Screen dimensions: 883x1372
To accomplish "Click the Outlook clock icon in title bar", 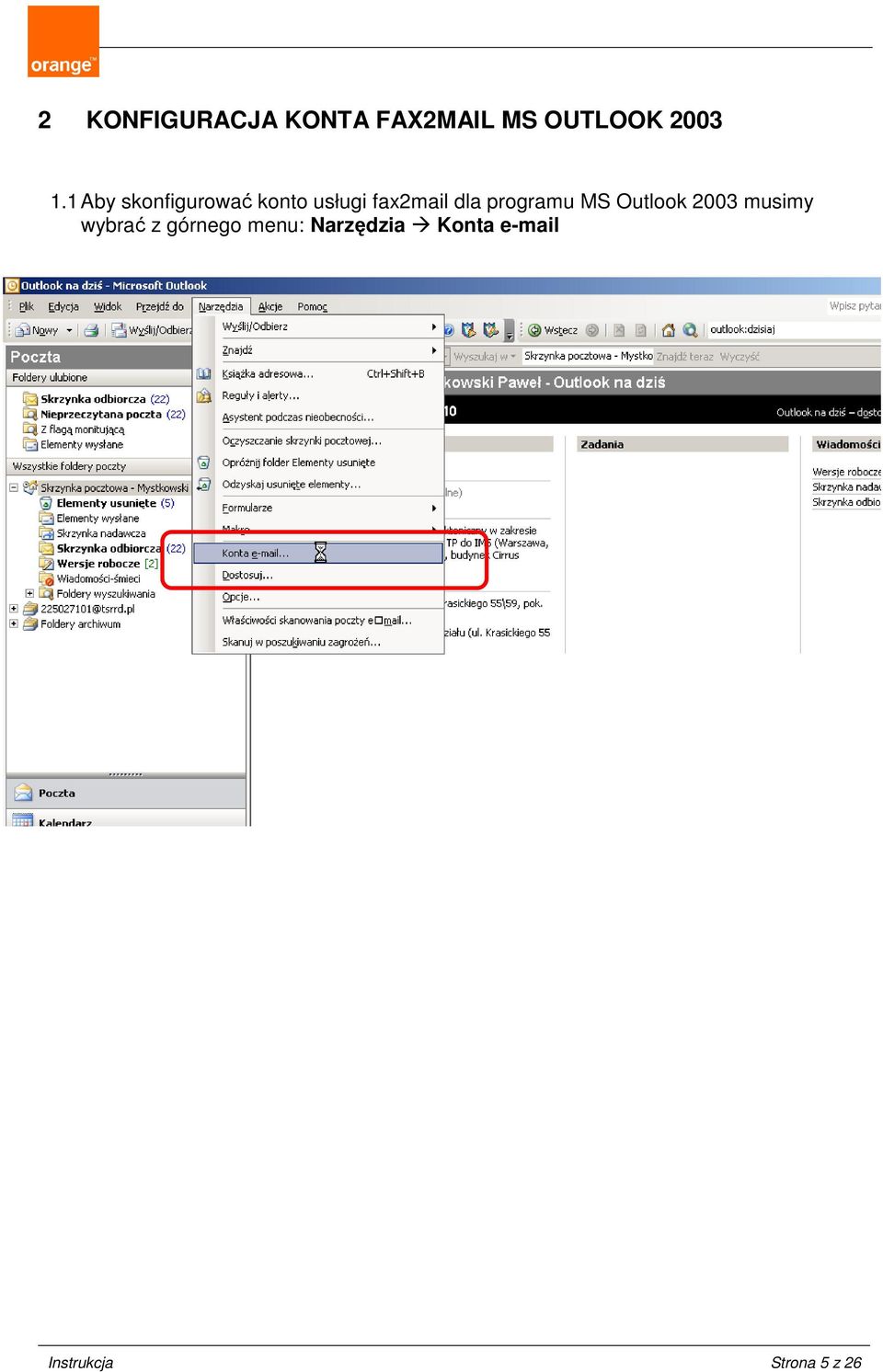I will click(13, 286).
